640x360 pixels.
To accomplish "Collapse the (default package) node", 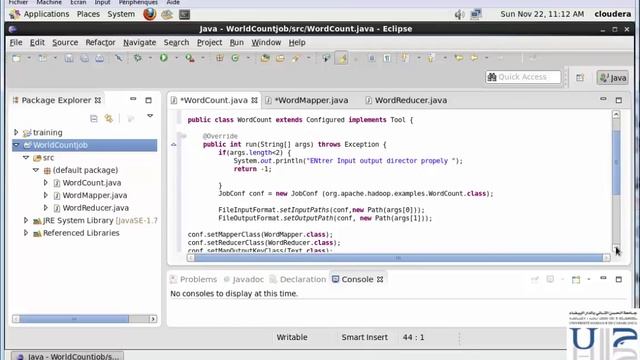I will point(36,170).
